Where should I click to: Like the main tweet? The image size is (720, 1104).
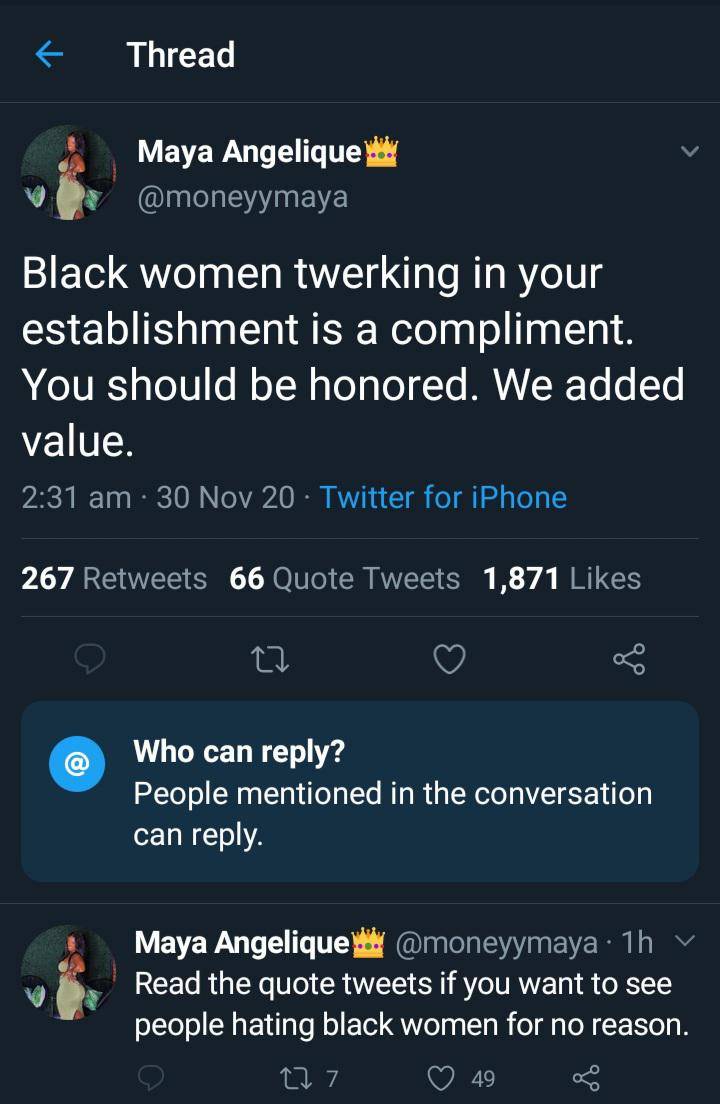pyautogui.click(x=450, y=658)
